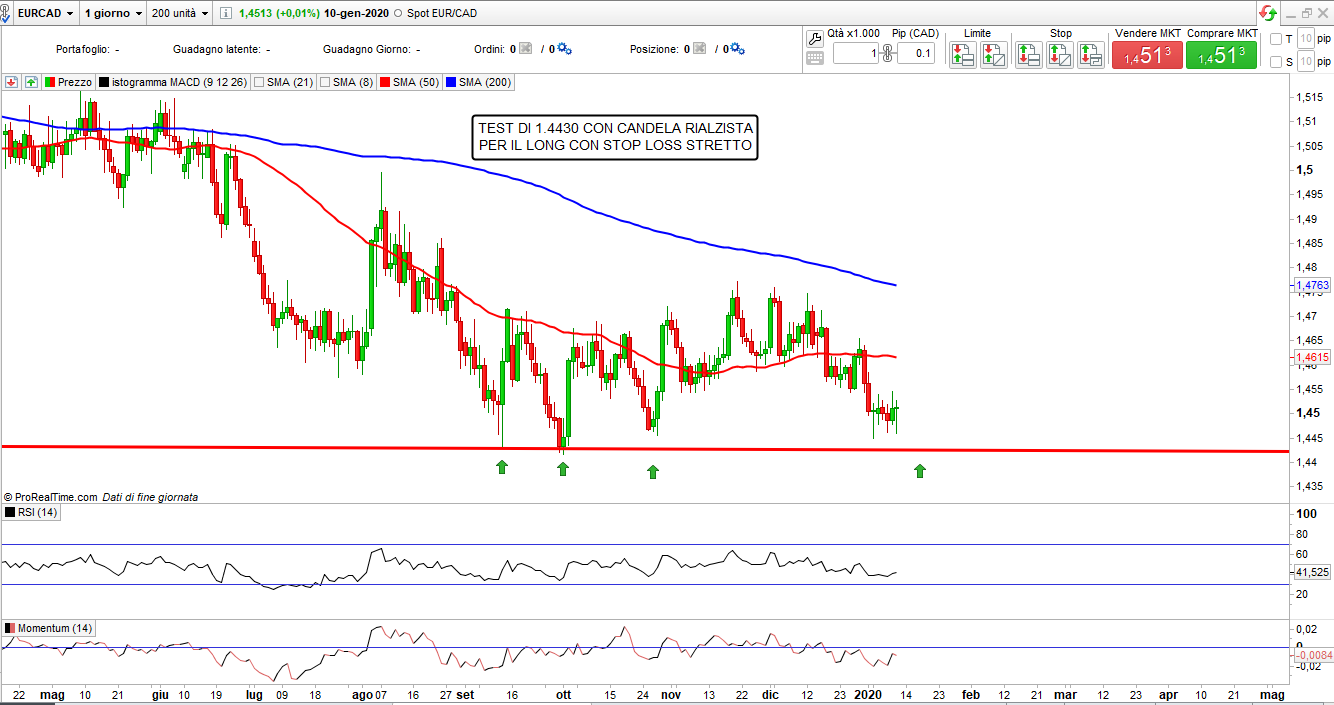Screen dimensions: 1334x705
Task: Select the istogramma MACD (9 12 26) label
Action: 174,82
